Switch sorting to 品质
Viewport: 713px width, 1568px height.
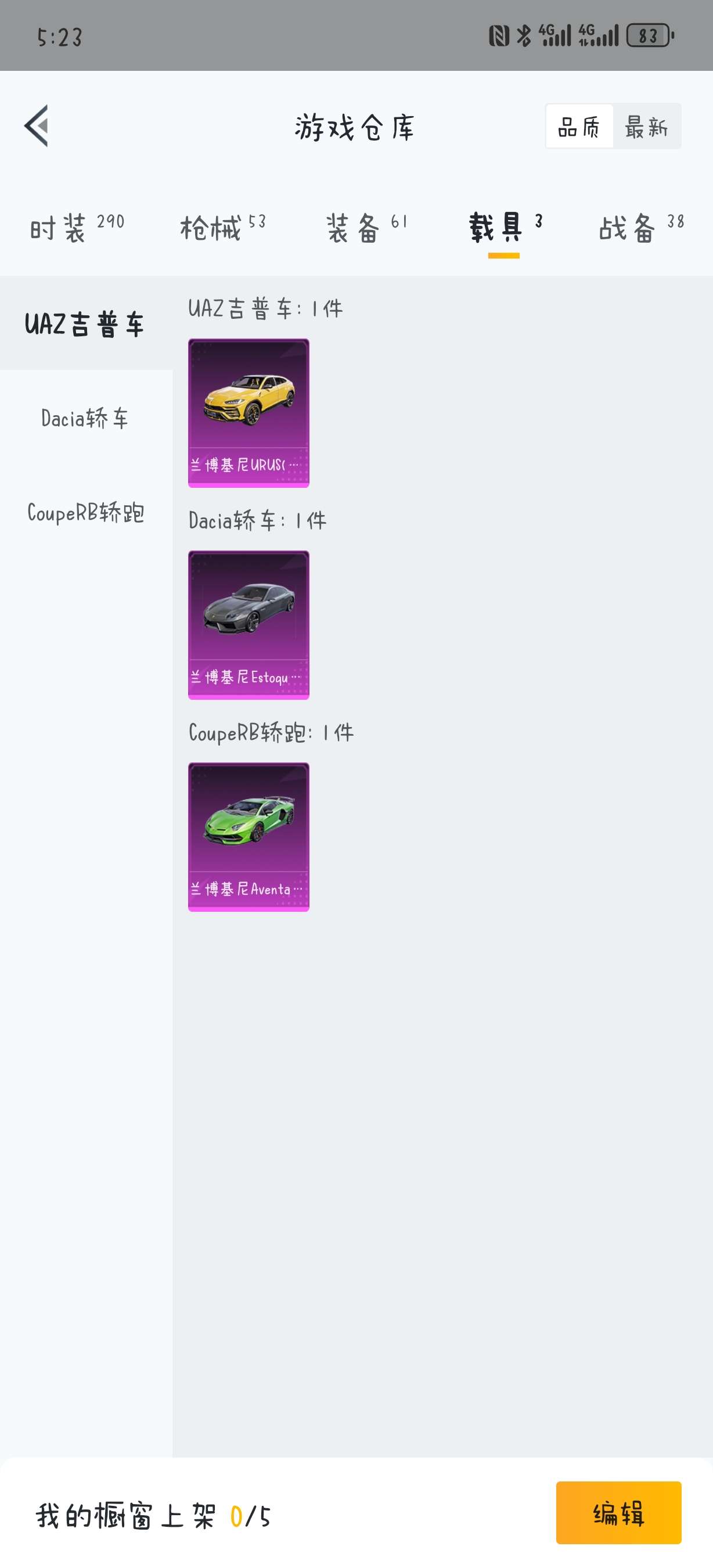click(x=579, y=127)
